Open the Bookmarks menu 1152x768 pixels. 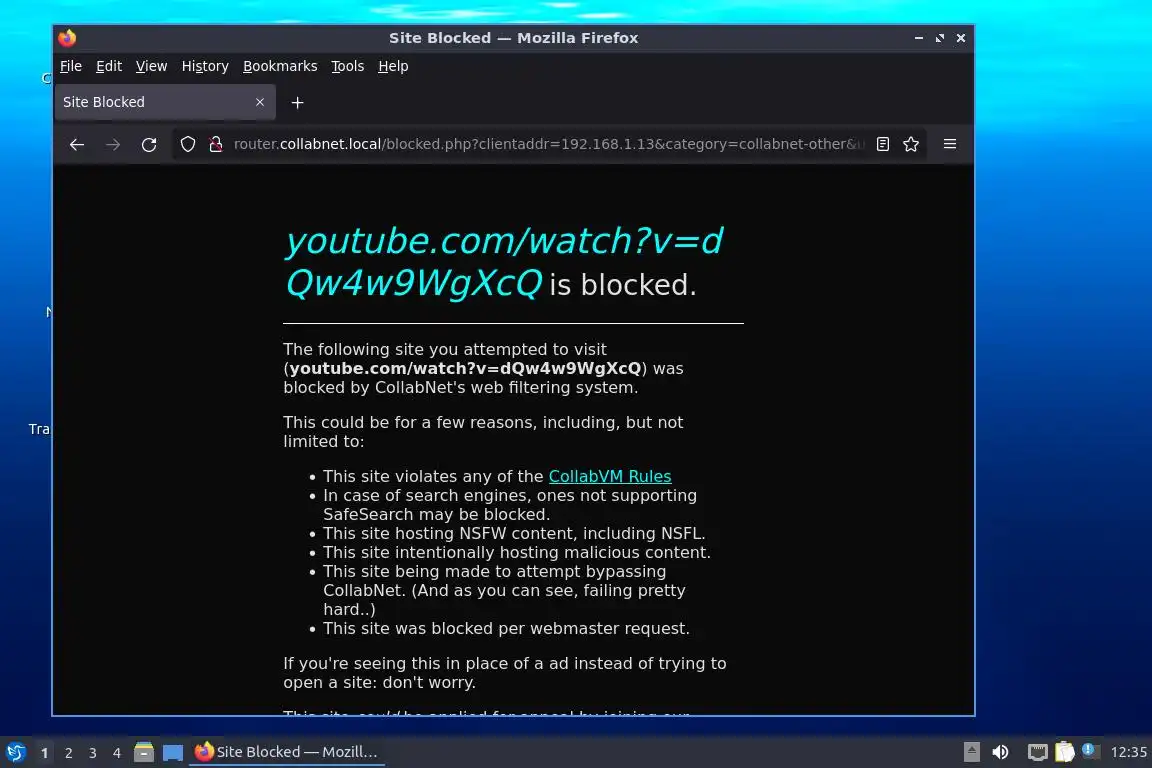(280, 66)
